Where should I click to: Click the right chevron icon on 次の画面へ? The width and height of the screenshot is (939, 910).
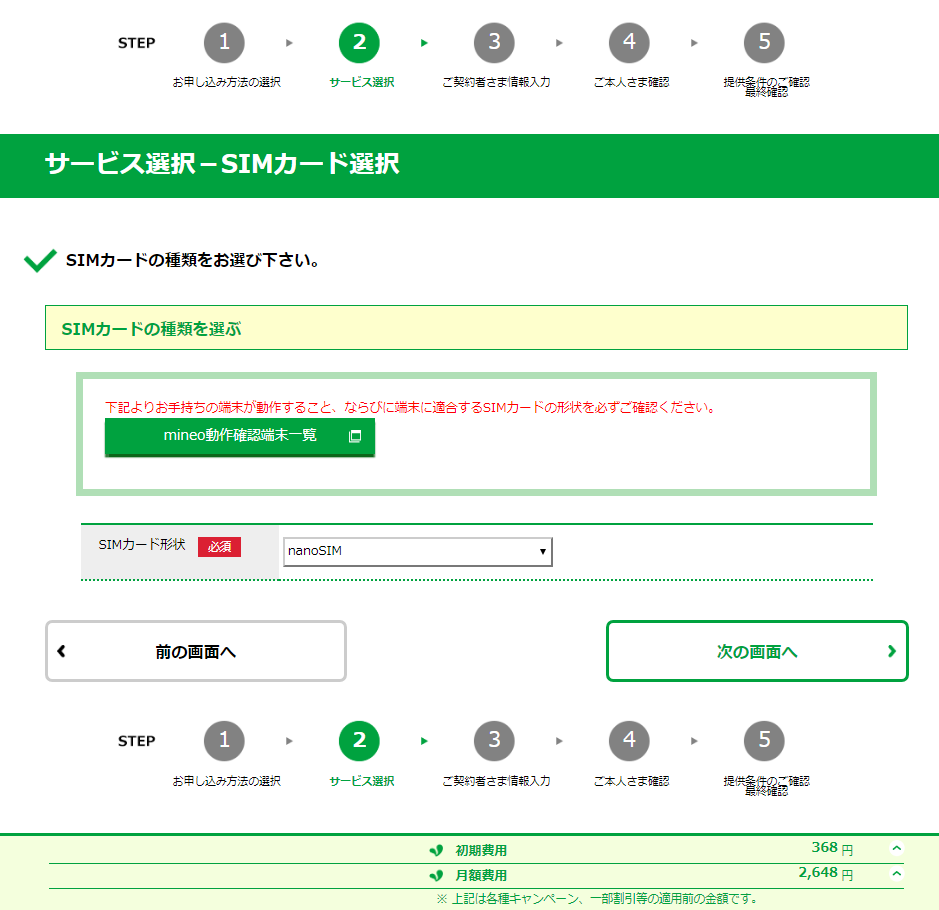(892, 651)
